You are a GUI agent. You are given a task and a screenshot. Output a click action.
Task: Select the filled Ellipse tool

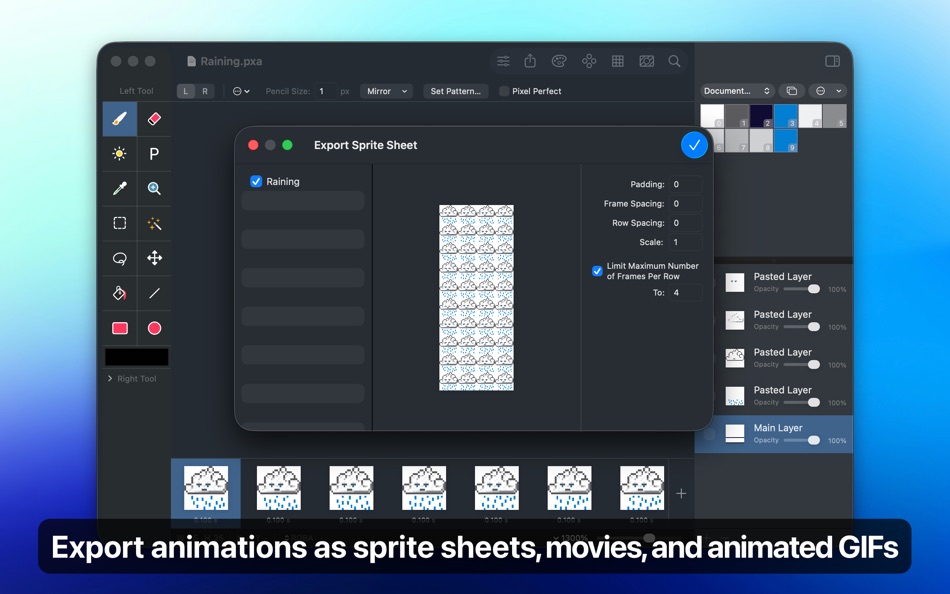click(153, 328)
